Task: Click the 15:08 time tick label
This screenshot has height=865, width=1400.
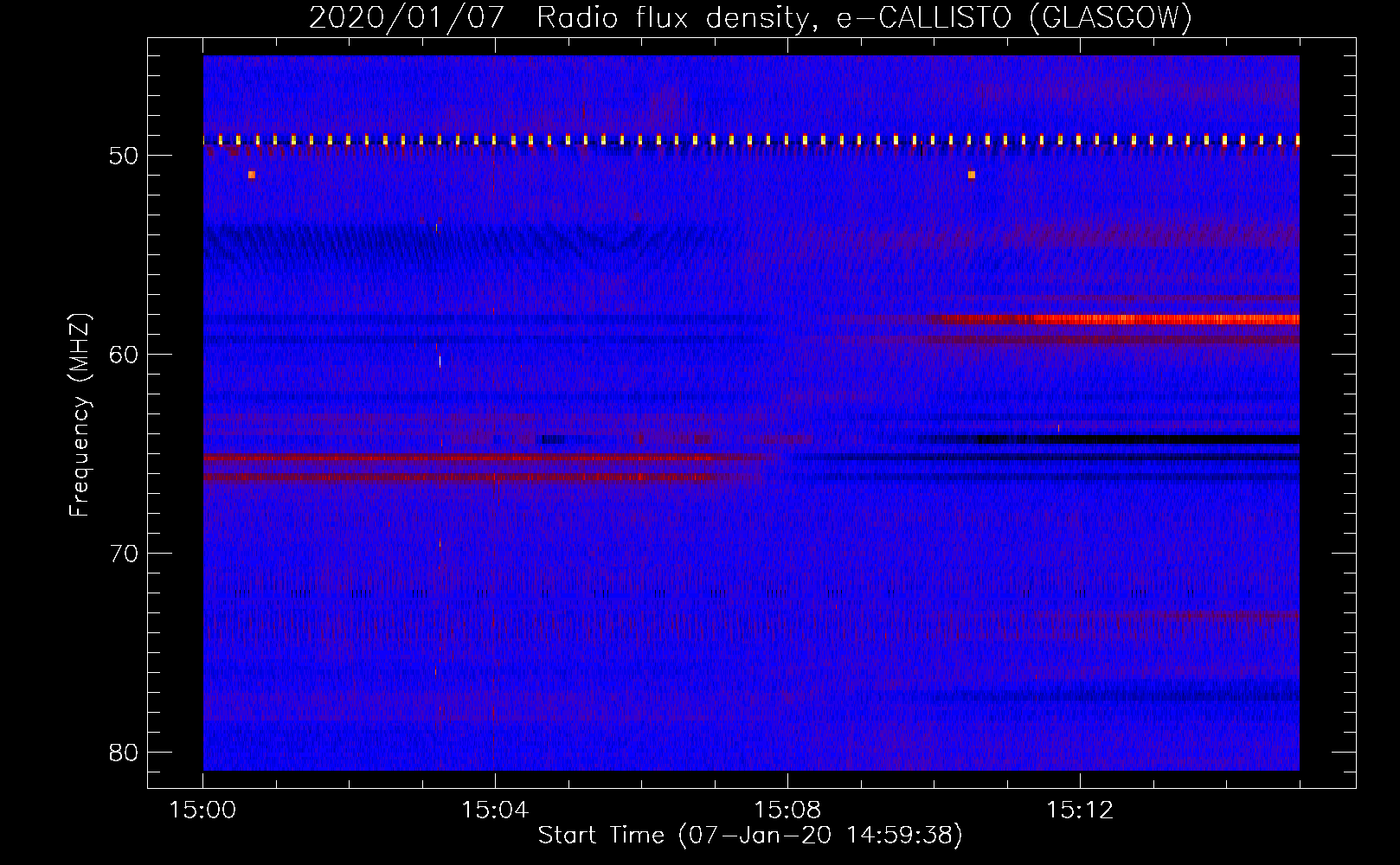Action: coord(787,811)
